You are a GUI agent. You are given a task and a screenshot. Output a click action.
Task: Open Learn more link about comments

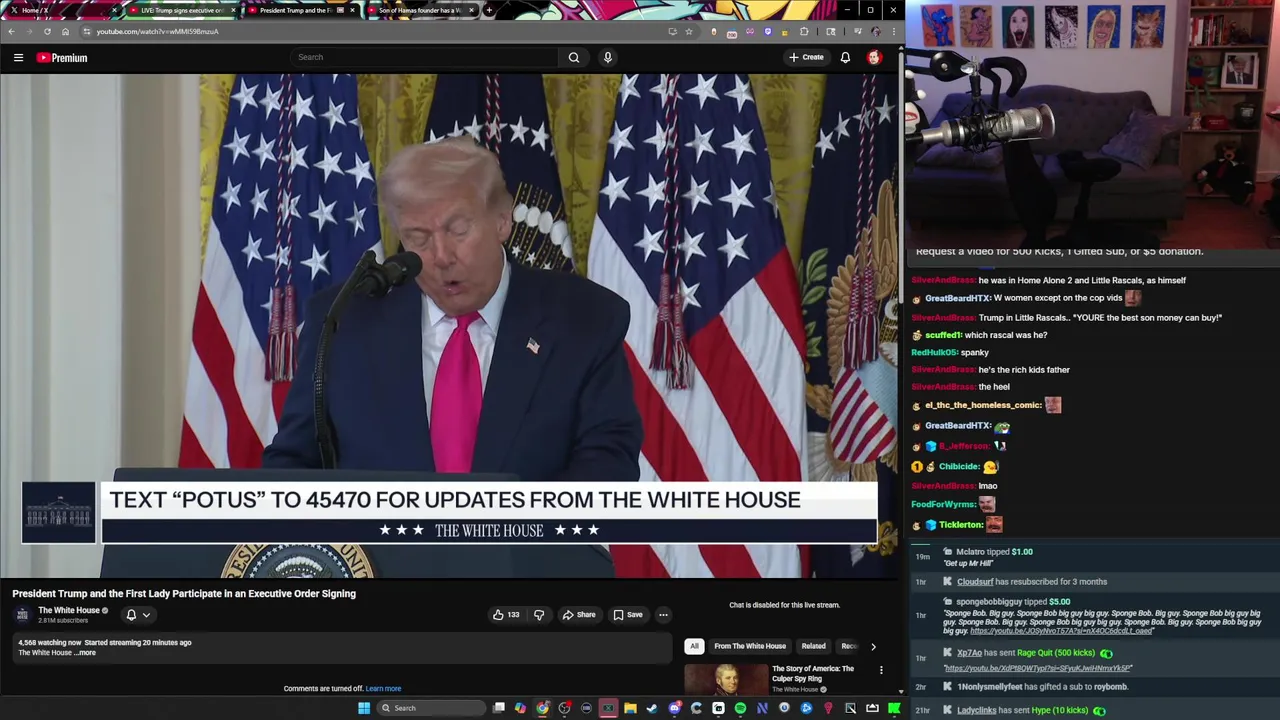click(383, 689)
